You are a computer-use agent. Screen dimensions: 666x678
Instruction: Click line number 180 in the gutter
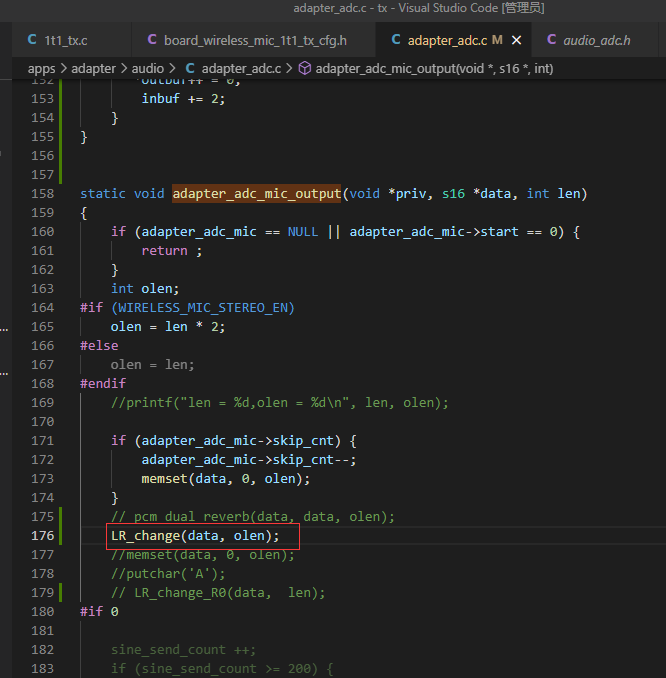[x=42, y=612]
